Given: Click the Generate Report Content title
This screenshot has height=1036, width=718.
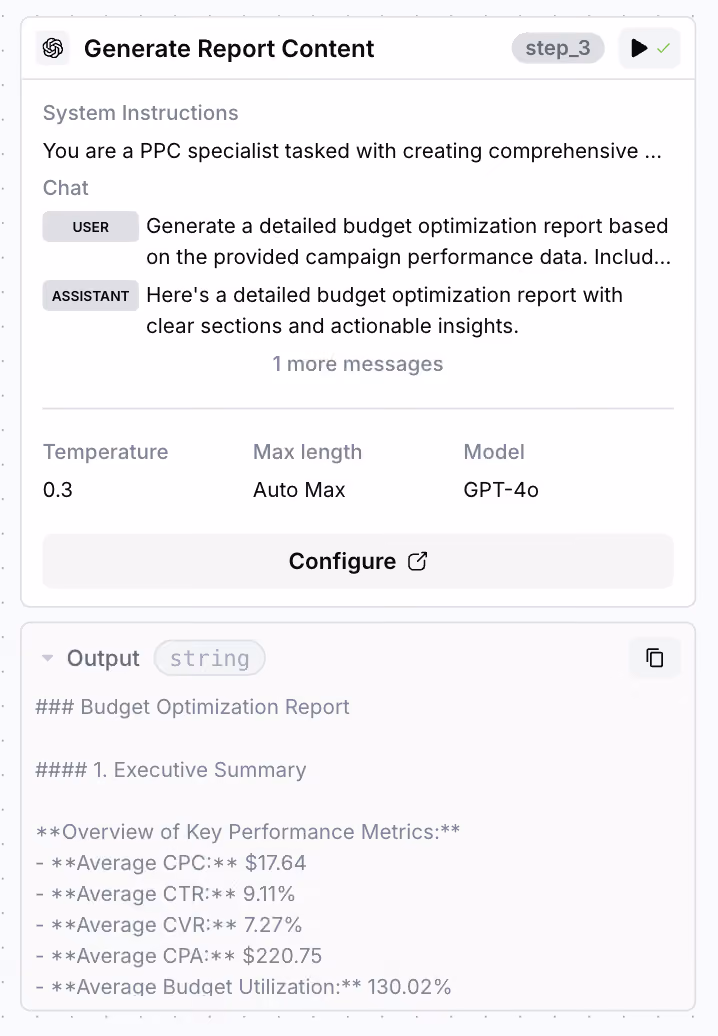Looking at the screenshot, I should coord(229,48).
